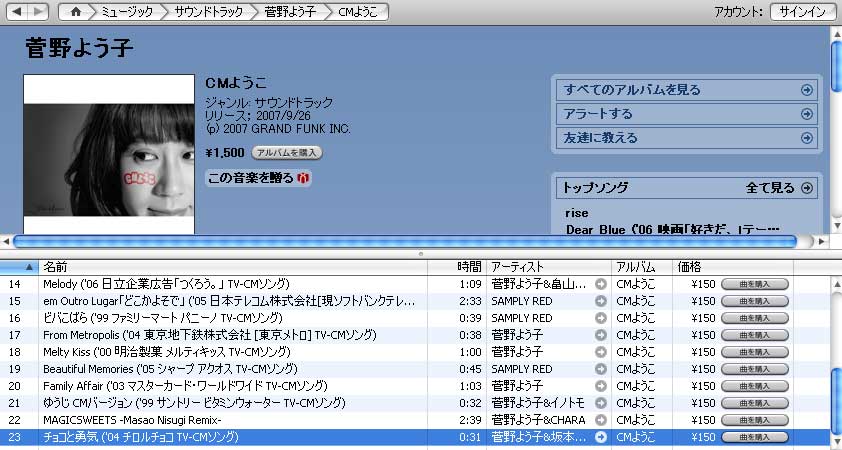The width and height of the screenshot is (842, 450).
Task: Open the ミュージック breadcrumb
Action: (x=126, y=12)
